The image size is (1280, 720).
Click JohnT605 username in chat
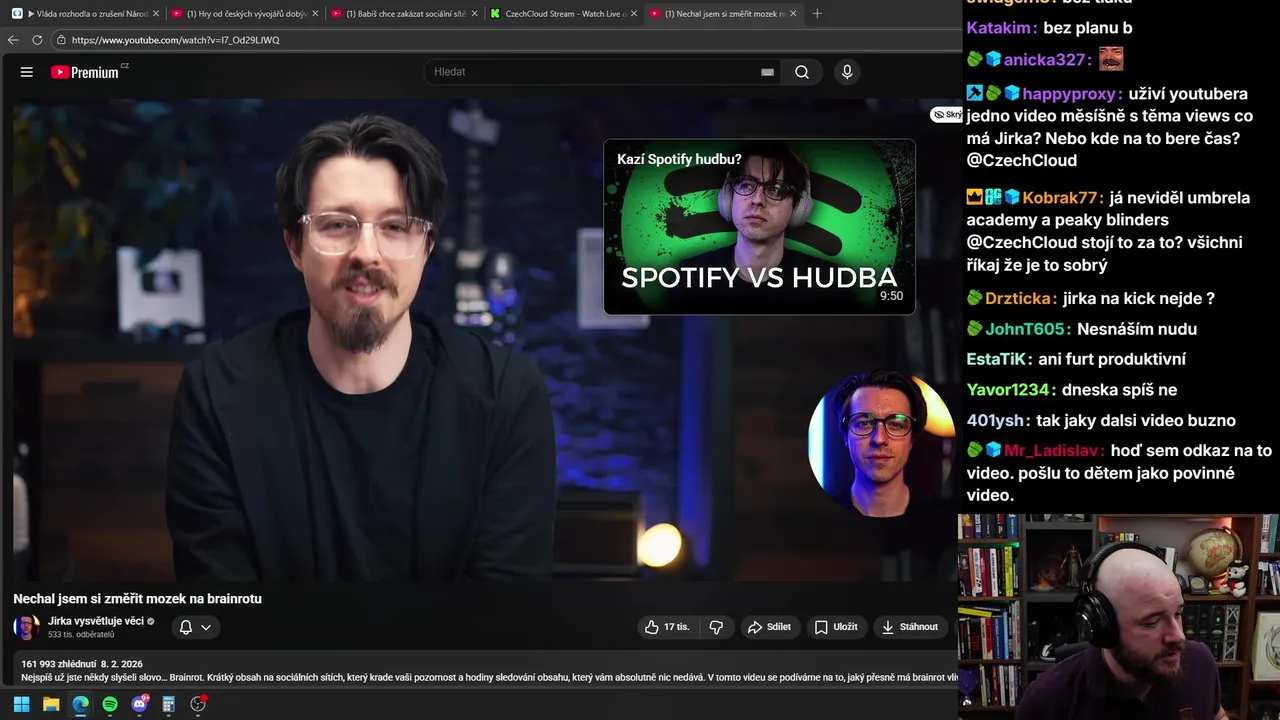(1027, 329)
